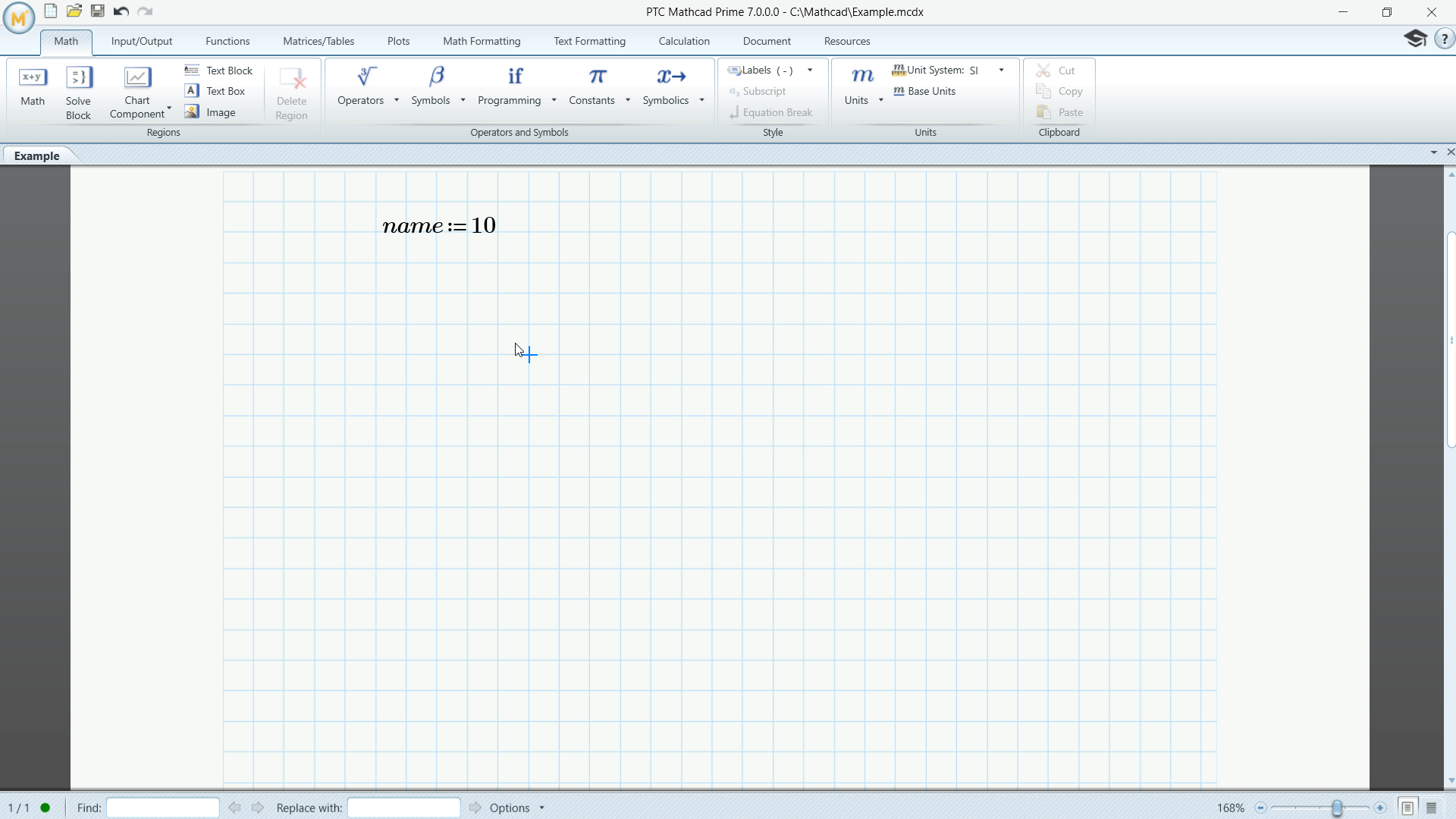Expand the Symbols dropdown arrow
This screenshot has width=1456, height=819.
click(463, 100)
